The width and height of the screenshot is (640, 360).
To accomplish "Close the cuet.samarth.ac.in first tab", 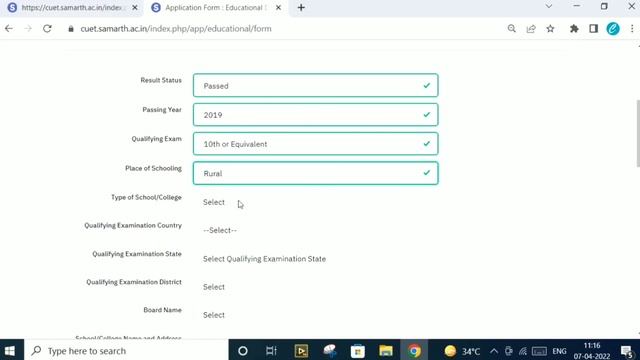I will 135,7.
